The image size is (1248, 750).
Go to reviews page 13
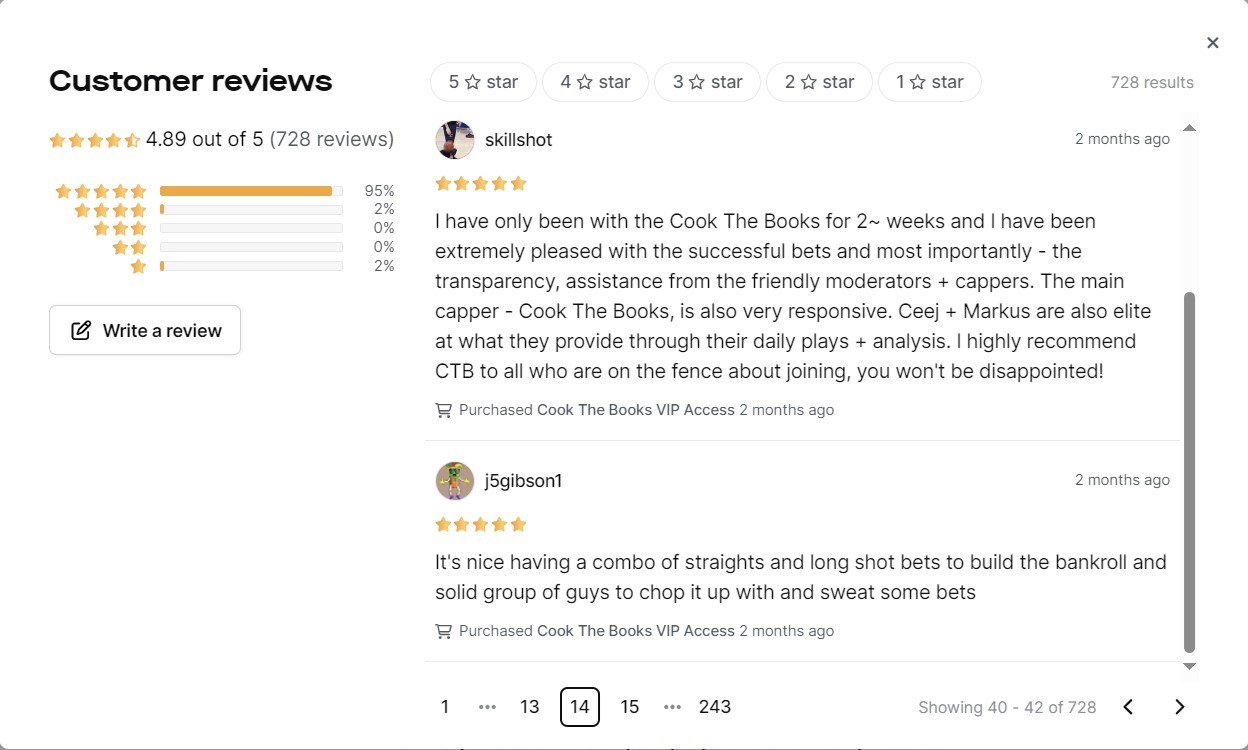(530, 707)
